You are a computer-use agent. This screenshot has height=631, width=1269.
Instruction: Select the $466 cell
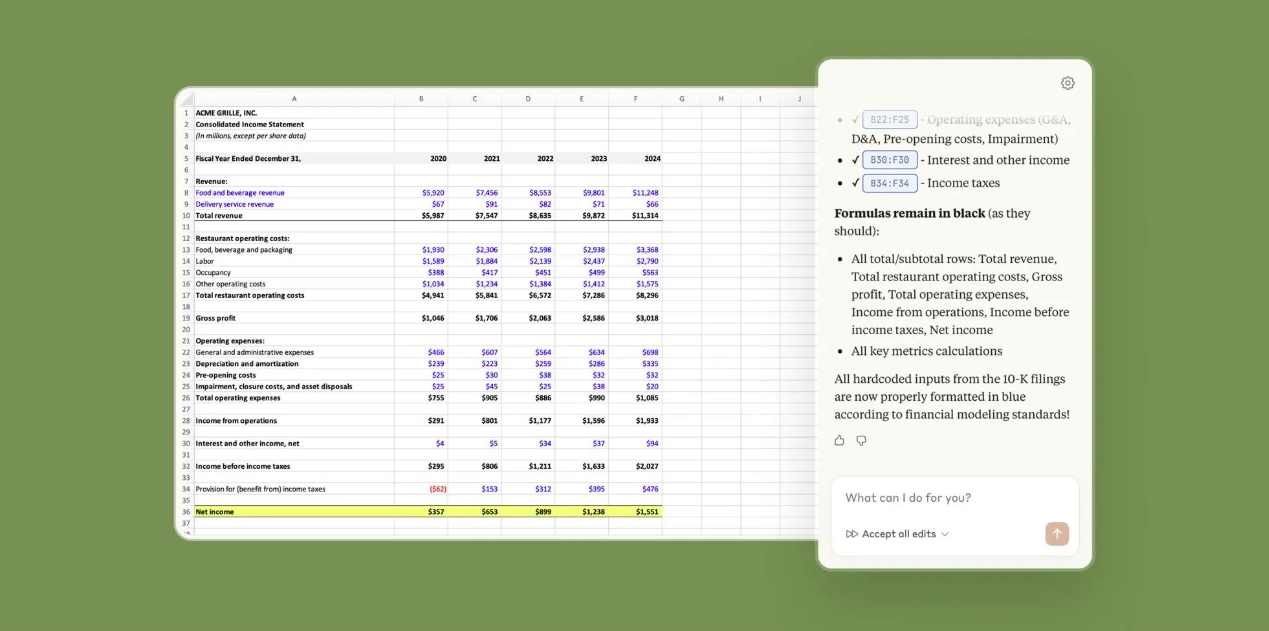click(421, 352)
